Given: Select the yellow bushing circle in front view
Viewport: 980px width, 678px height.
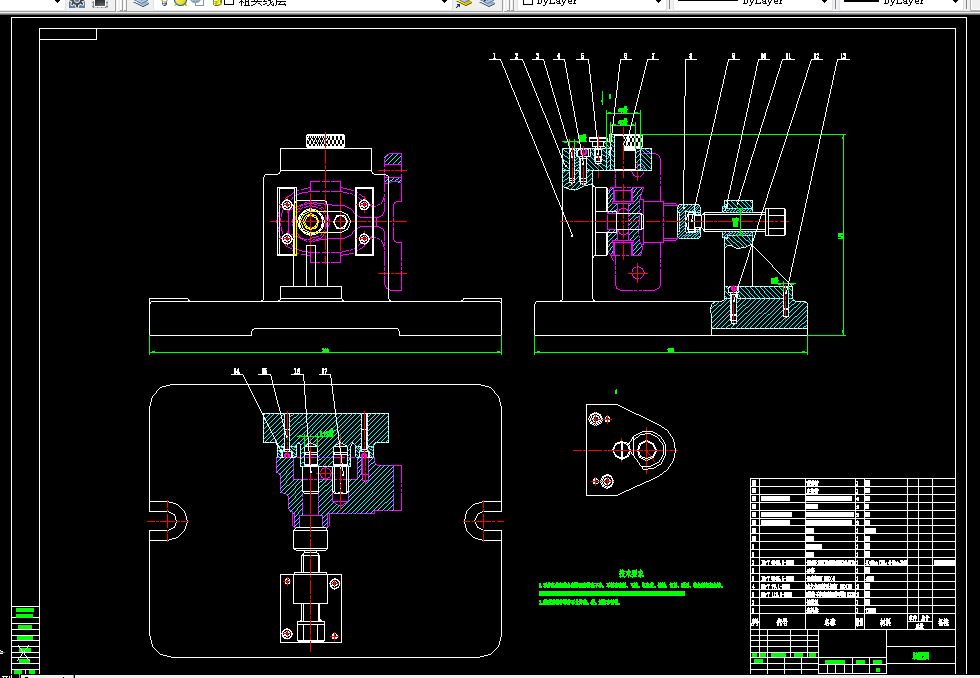Looking at the screenshot, I should pyautogui.click(x=310, y=221).
